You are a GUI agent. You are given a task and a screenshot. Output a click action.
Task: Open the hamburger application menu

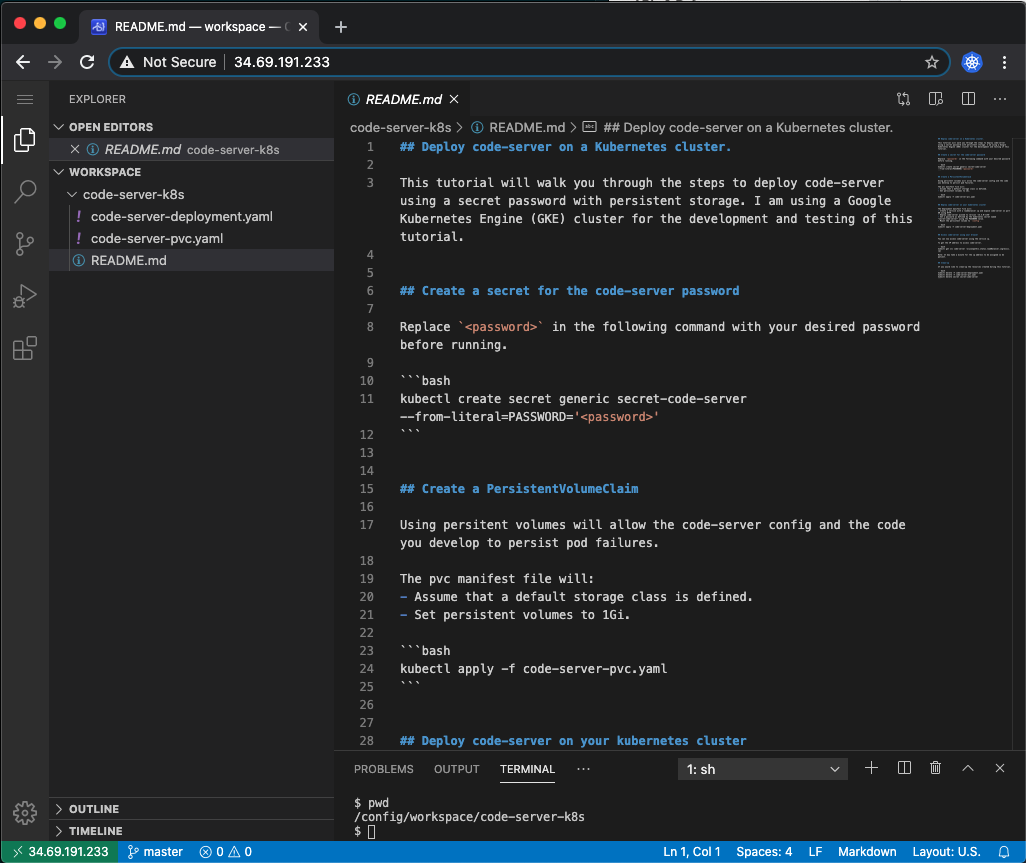pos(25,99)
